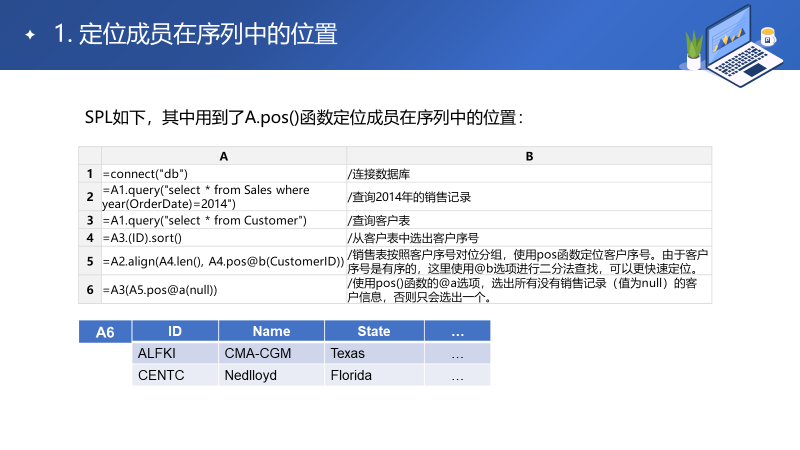Image resolution: width=800 pixels, height=450 pixels.
Task: Click cell =A3.(ID).sort()
Action: point(224,237)
